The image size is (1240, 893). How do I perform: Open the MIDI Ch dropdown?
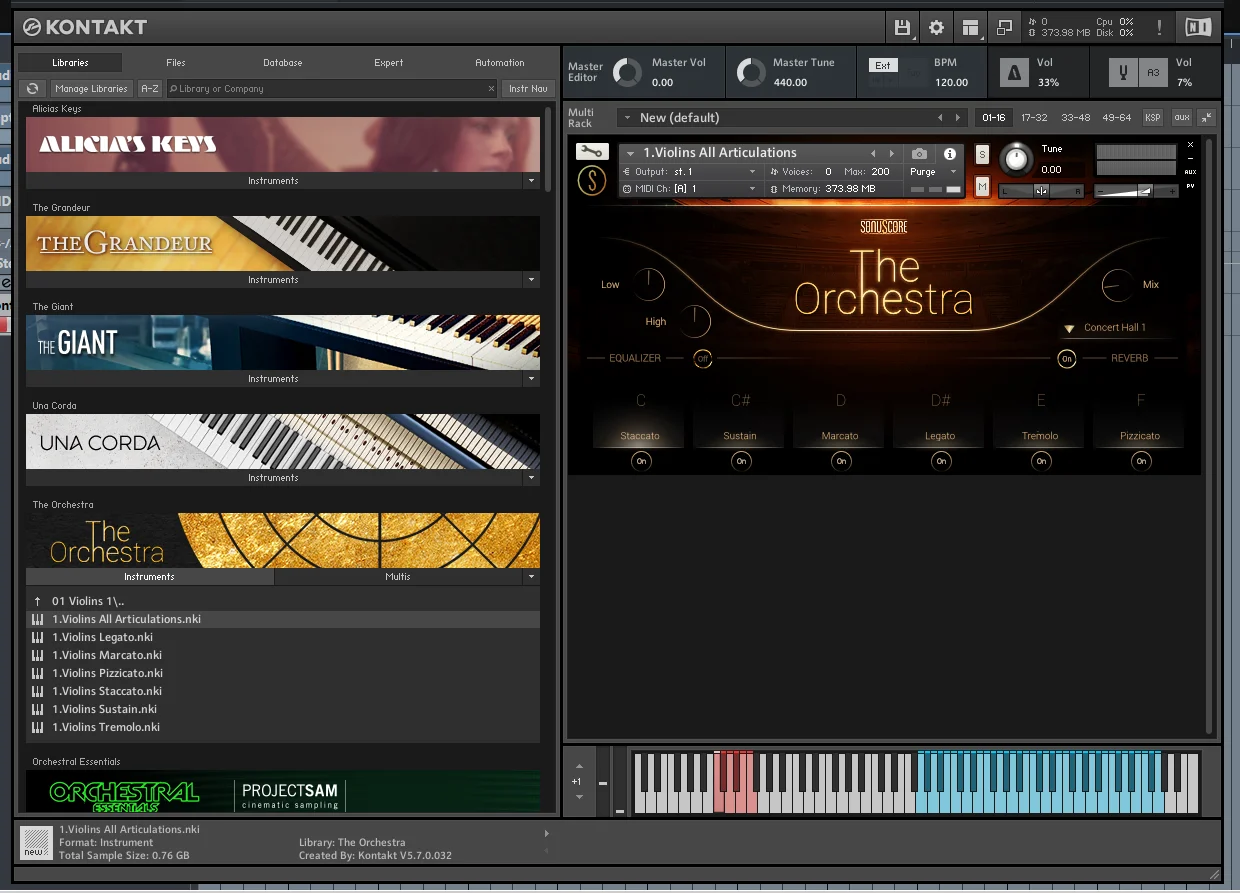click(690, 188)
